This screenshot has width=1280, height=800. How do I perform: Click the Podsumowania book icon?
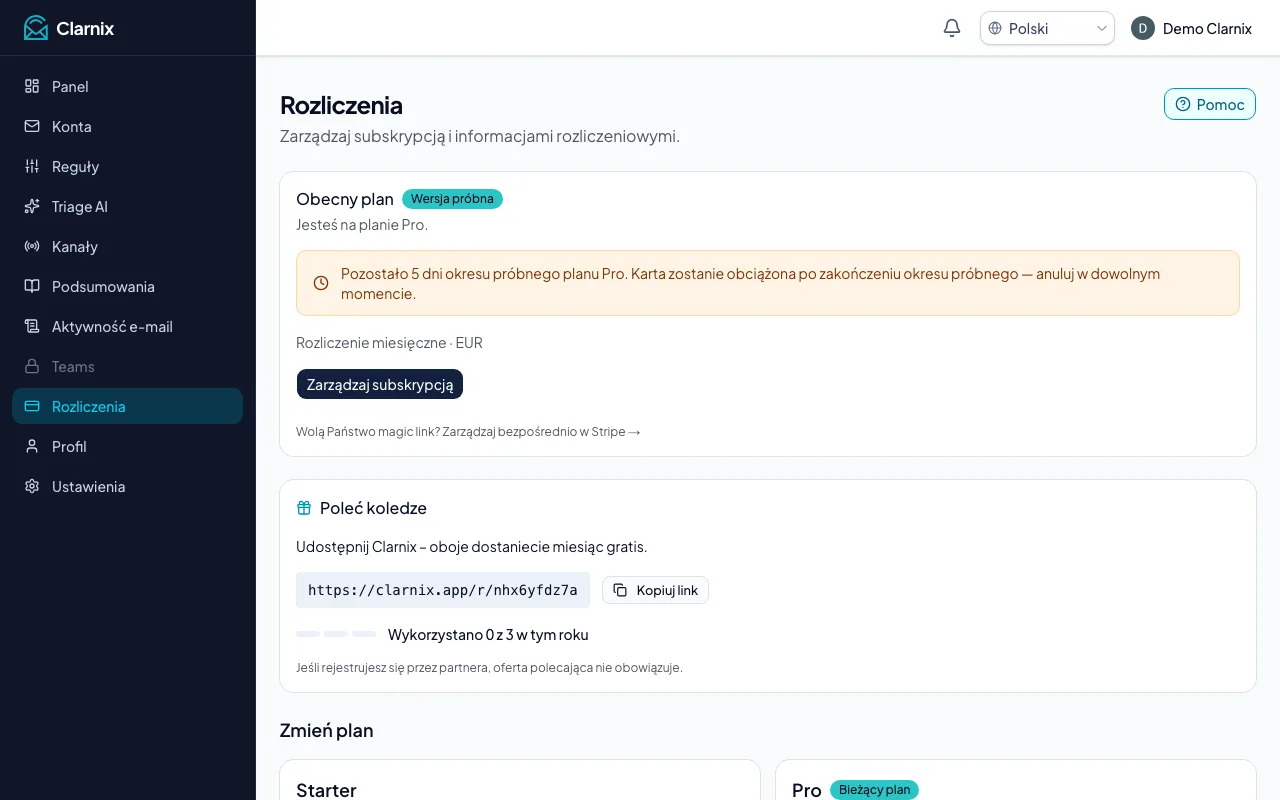pos(32,287)
